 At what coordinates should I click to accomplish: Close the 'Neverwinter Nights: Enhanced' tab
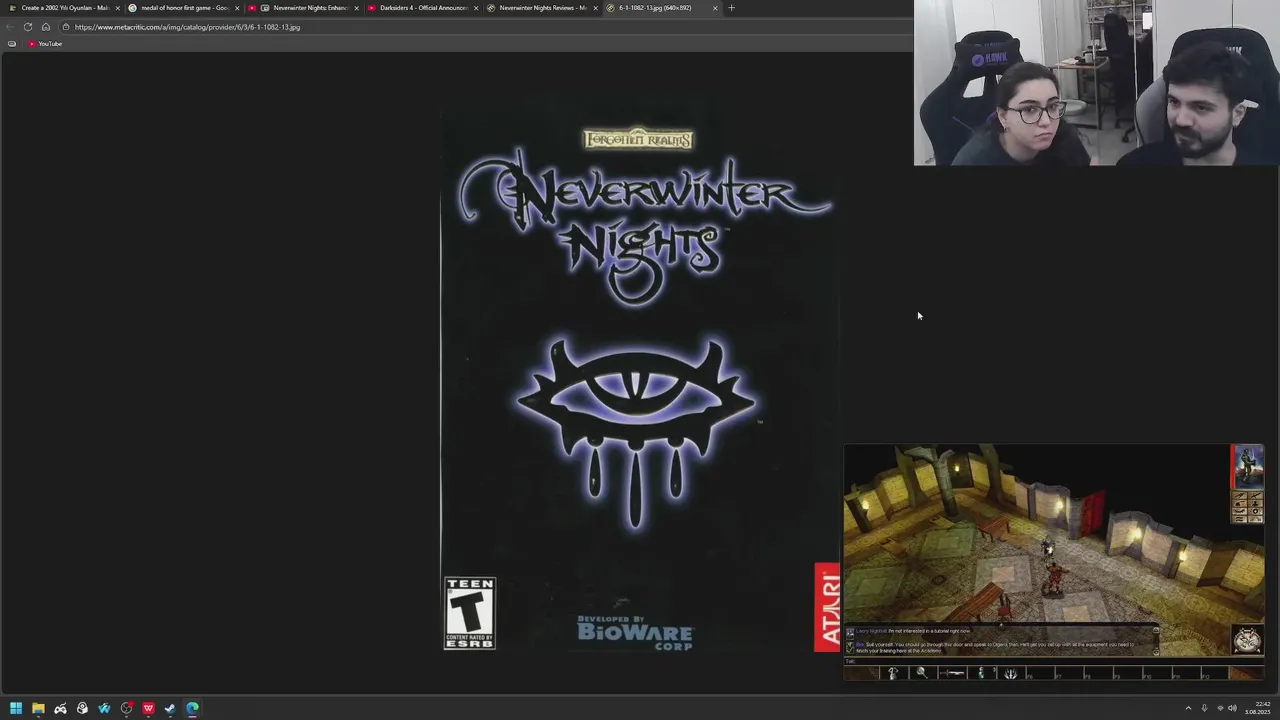click(356, 8)
